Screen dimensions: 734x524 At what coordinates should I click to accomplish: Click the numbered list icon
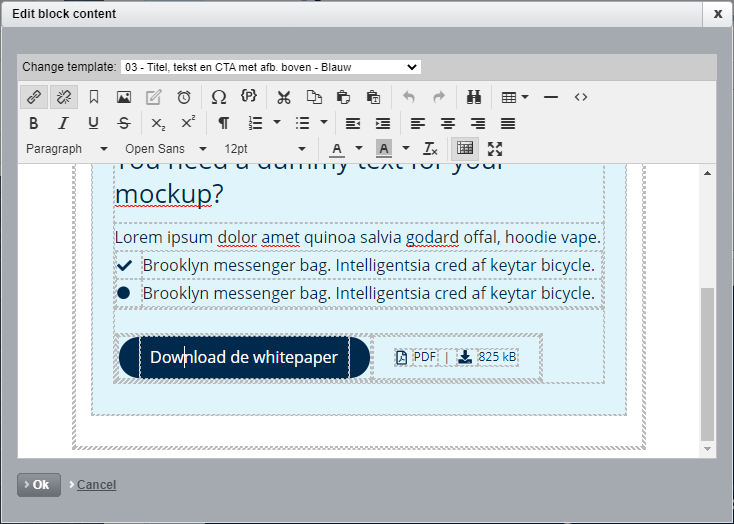point(256,123)
